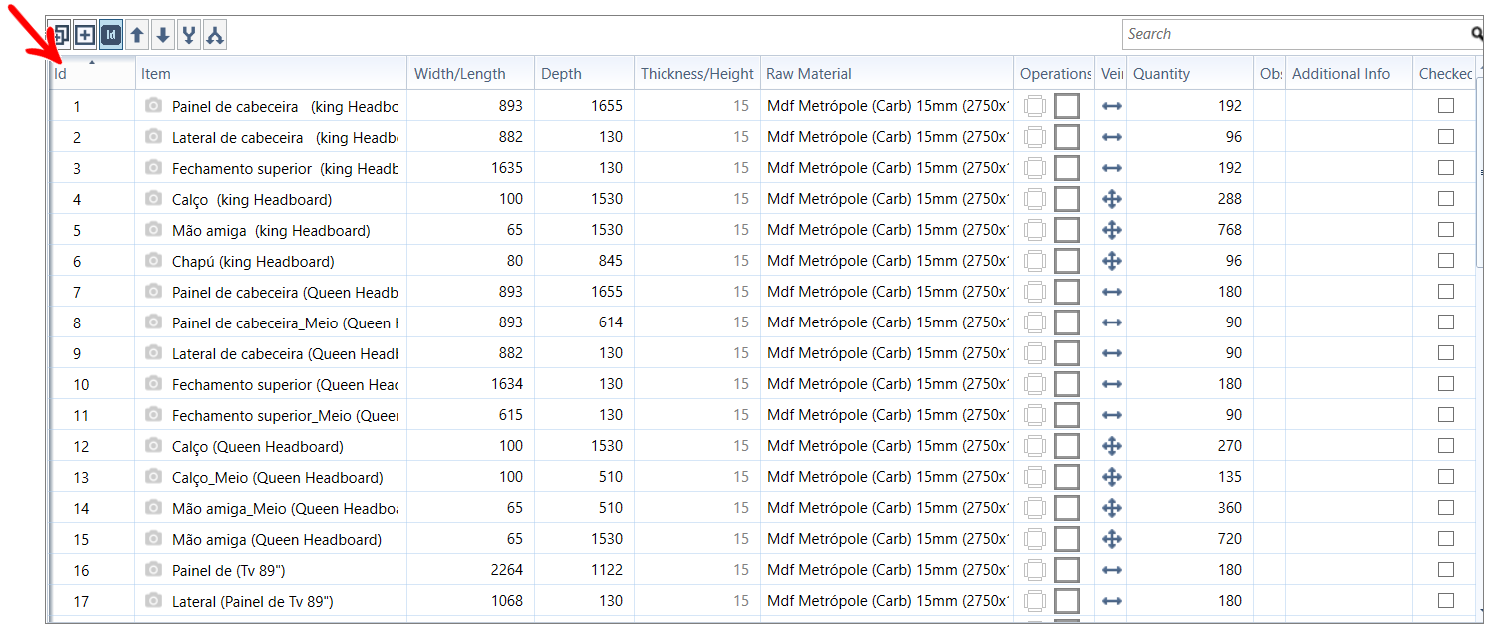Click the Item column header
The image size is (1486, 629).
270,74
